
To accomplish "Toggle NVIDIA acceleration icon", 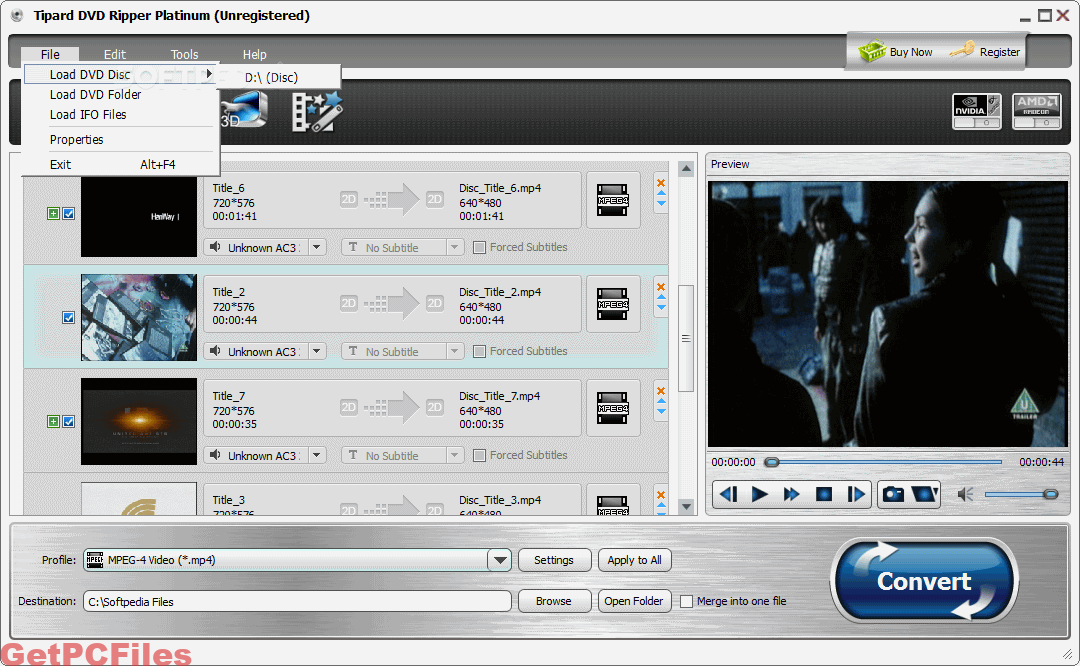I will pyautogui.click(x=977, y=111).
